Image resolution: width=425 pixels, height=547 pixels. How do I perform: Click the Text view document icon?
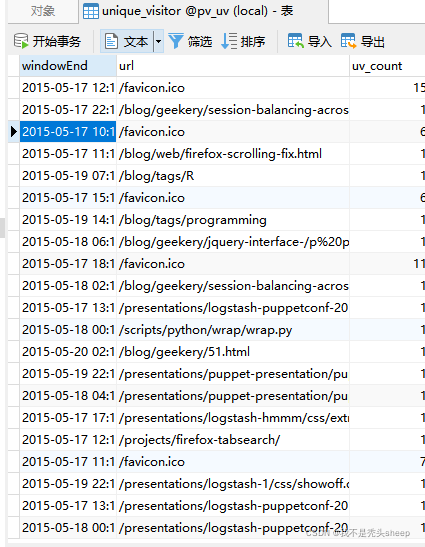(111, 41)
